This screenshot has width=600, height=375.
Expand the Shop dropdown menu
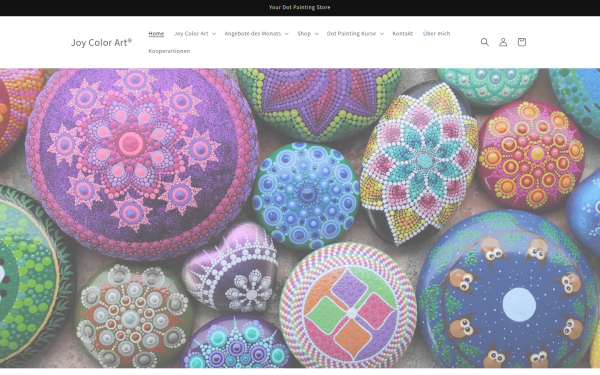[308, 34]
